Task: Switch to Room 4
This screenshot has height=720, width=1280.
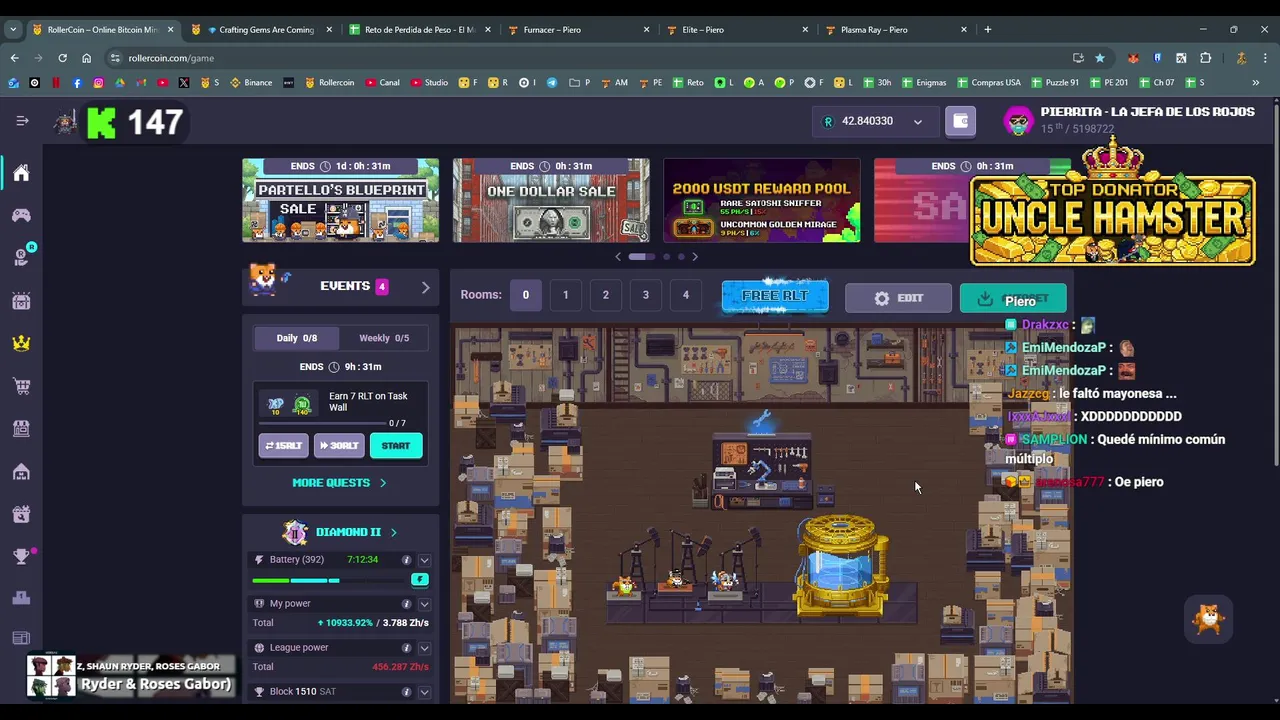Action: [x=686, y=295]
